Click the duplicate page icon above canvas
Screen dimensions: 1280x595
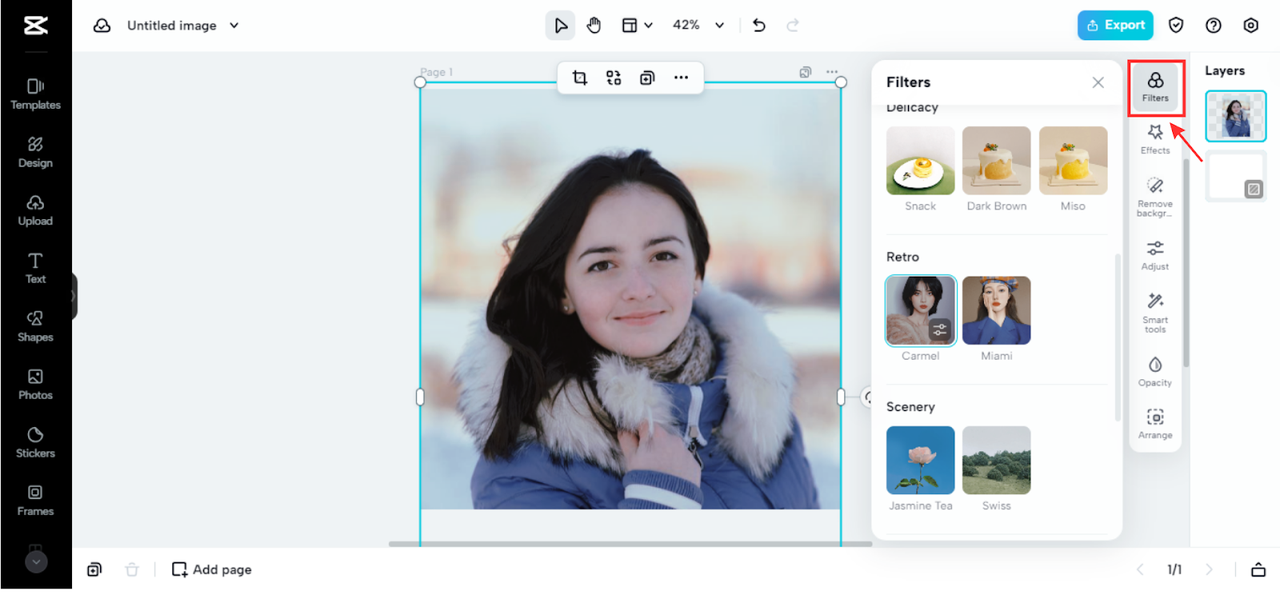(805, 72)
